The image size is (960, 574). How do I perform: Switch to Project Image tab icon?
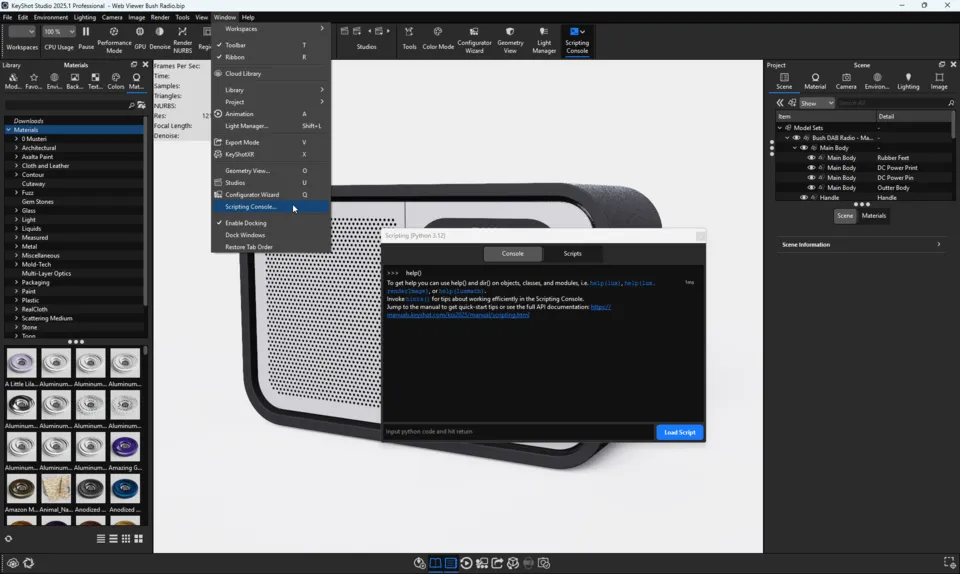(939, 81)
